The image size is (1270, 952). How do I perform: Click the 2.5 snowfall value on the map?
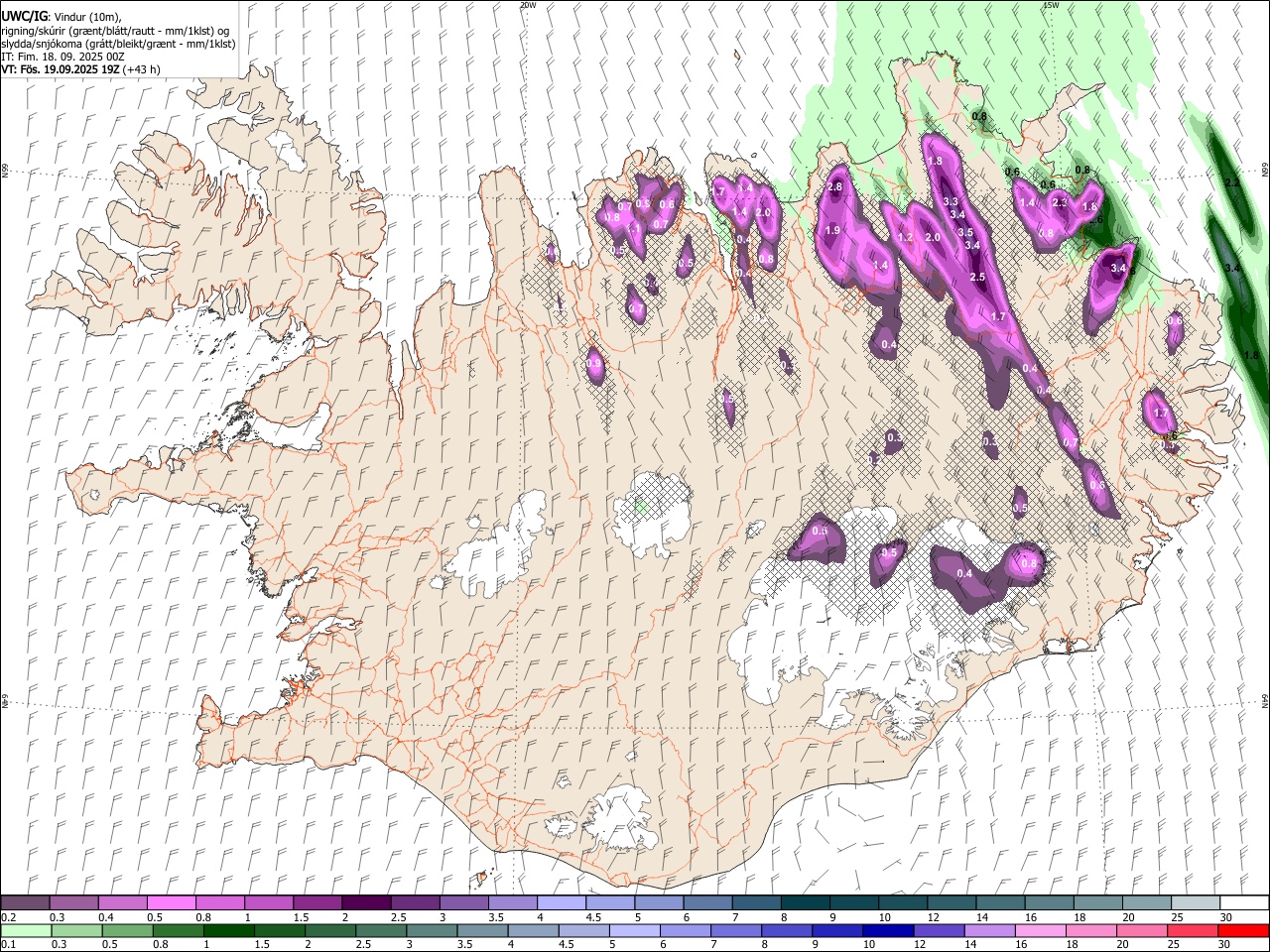[x=977, y=277]
